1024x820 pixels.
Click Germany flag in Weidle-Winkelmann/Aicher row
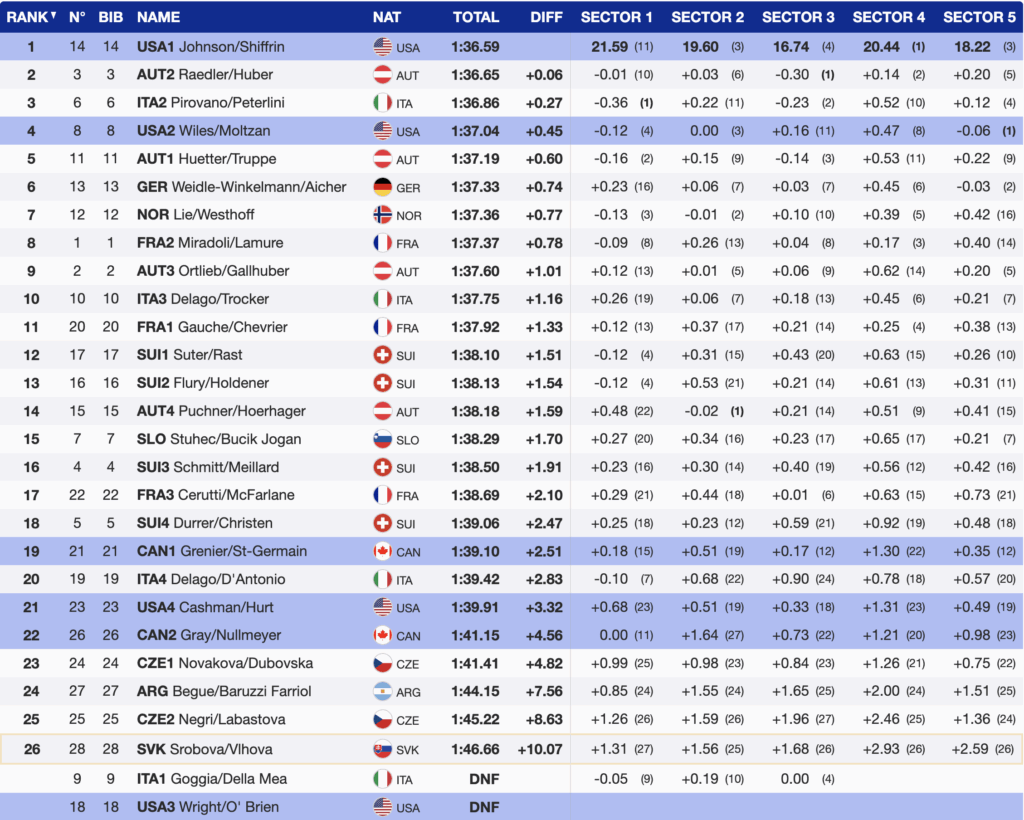pos(382,187)
